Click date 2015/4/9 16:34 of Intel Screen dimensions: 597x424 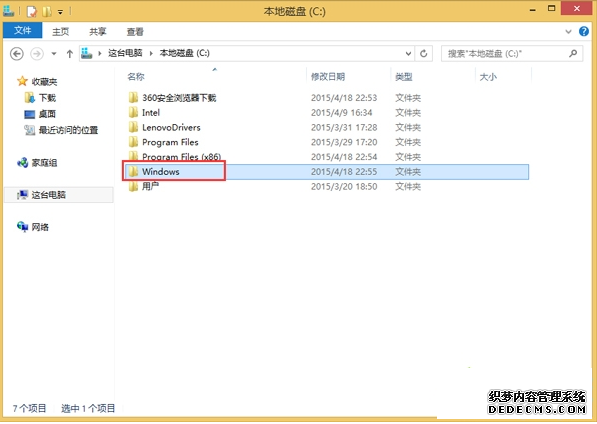click(342, 113)
